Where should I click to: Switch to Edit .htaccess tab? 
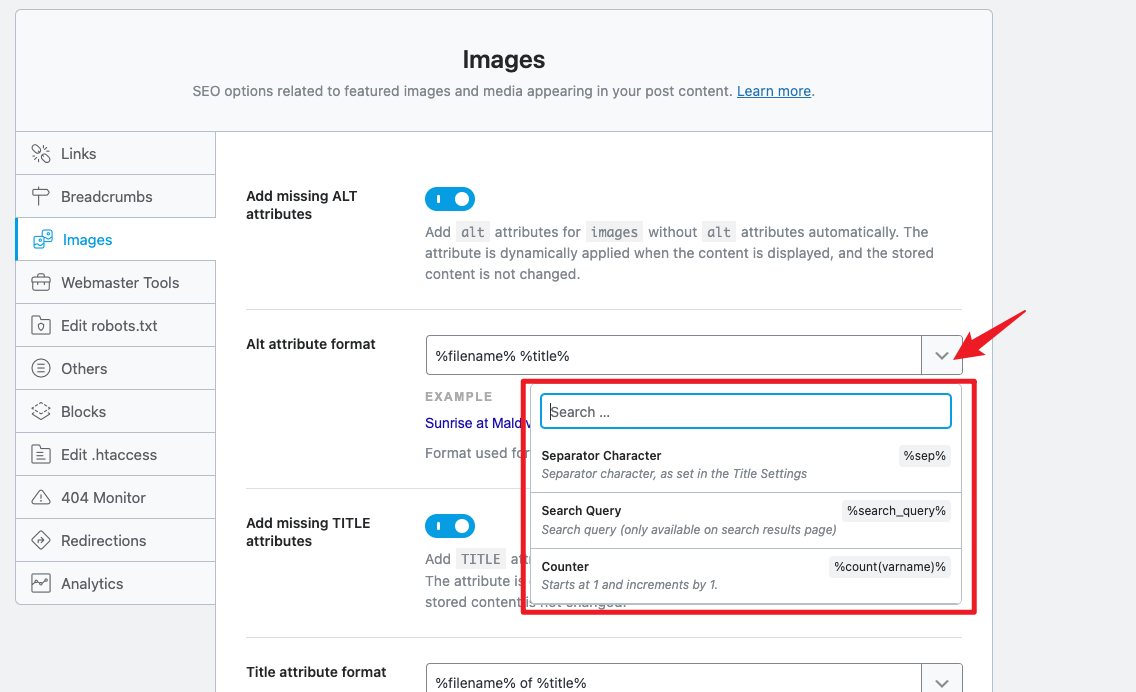point(109,455)
